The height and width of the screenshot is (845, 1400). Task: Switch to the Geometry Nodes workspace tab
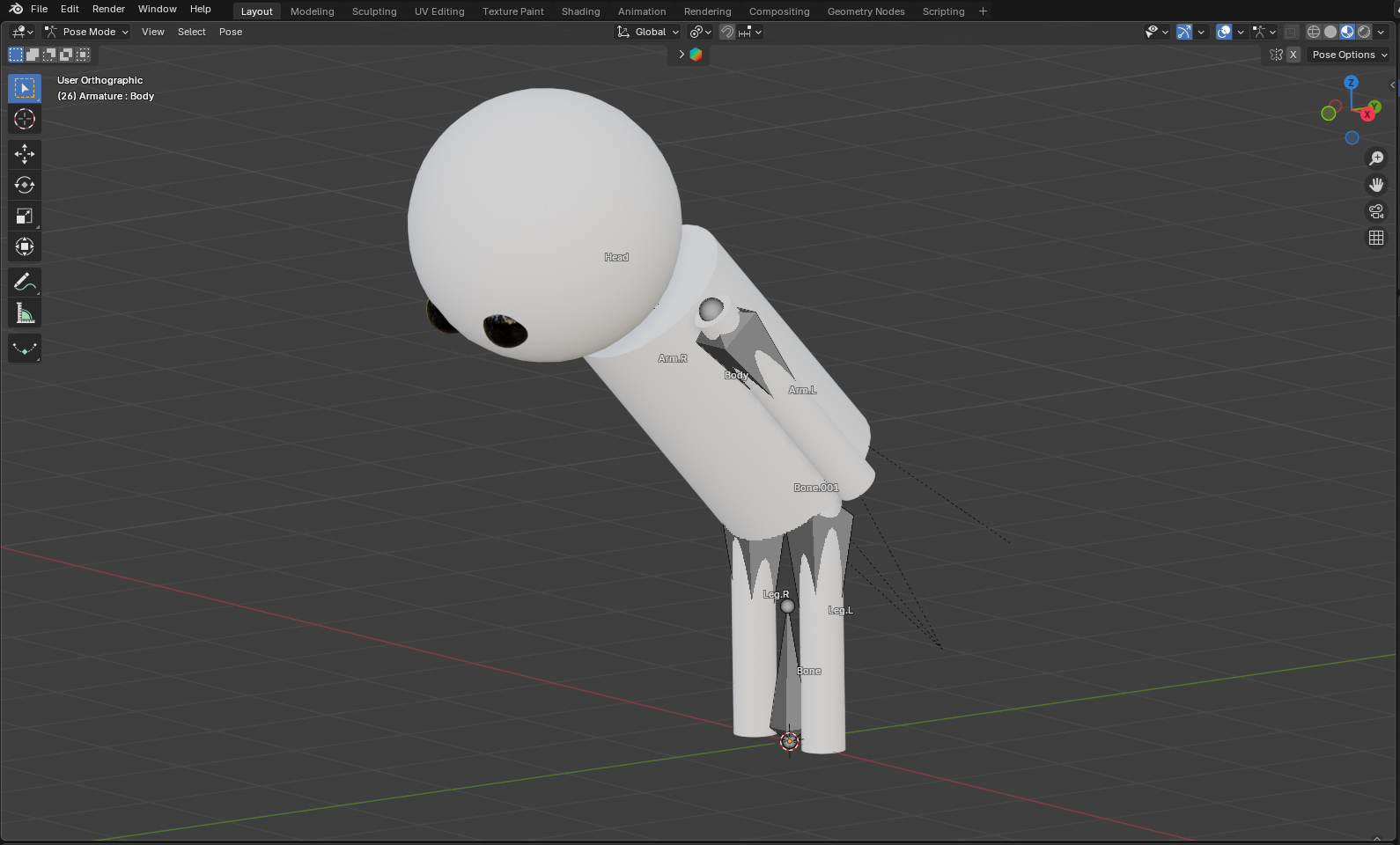[x=866, y=11]
